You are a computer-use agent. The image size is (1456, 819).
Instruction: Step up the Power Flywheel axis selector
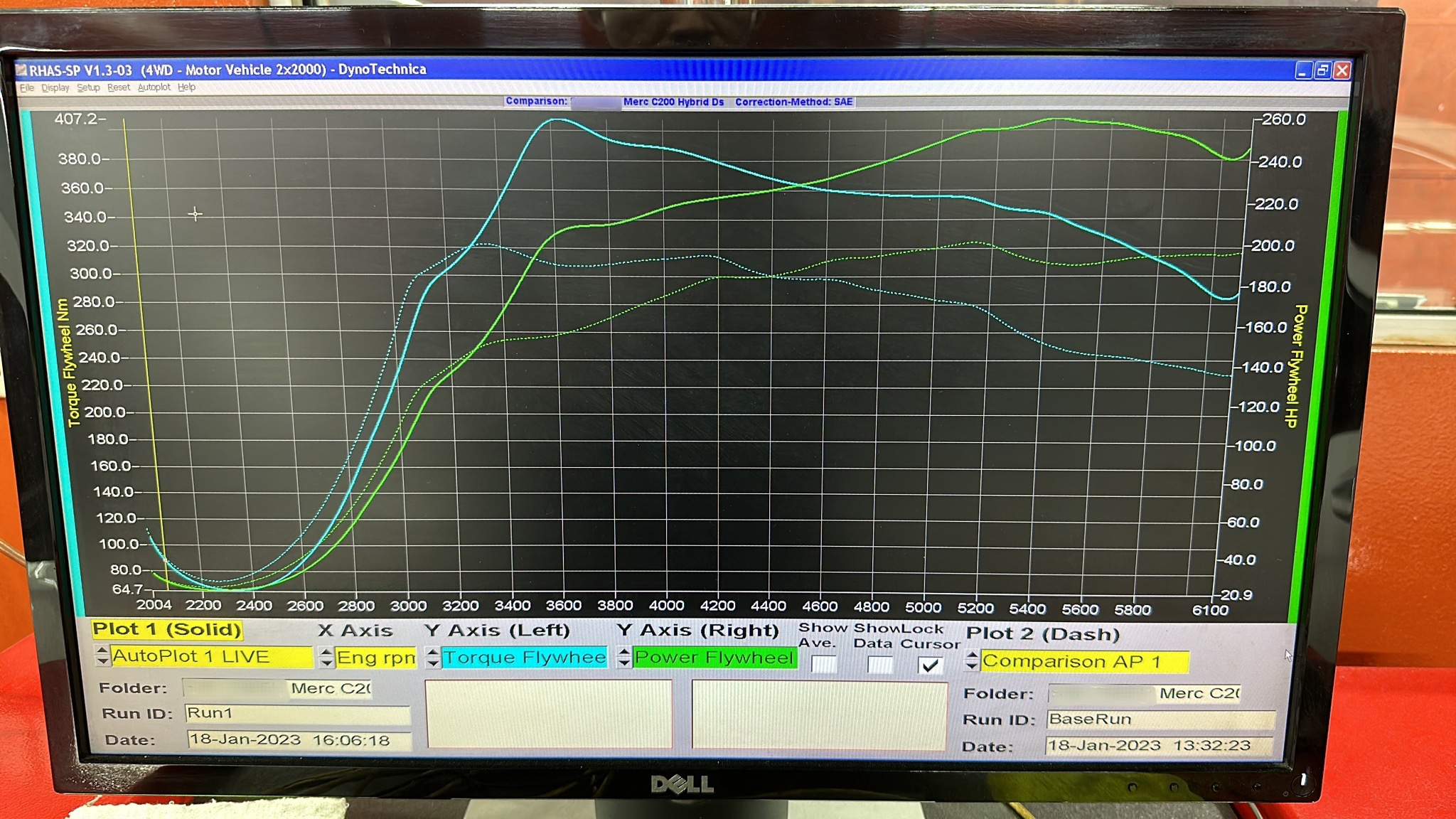[623, 652]
